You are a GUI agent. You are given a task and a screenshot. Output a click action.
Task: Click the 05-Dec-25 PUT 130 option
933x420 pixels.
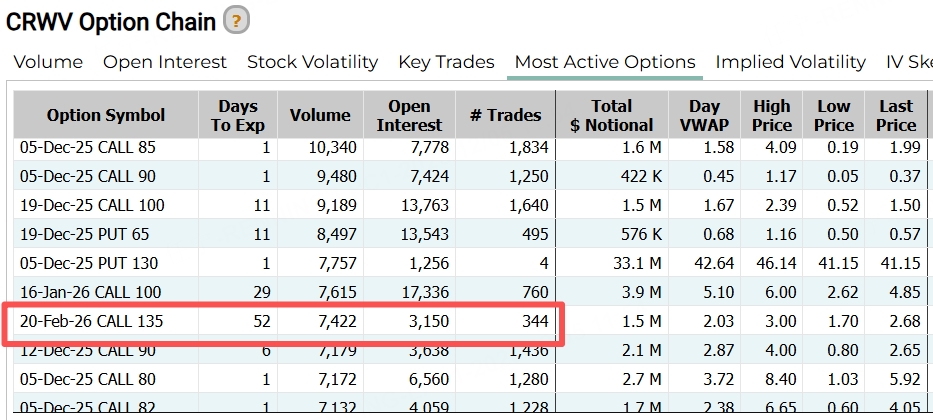coord(89,263)
